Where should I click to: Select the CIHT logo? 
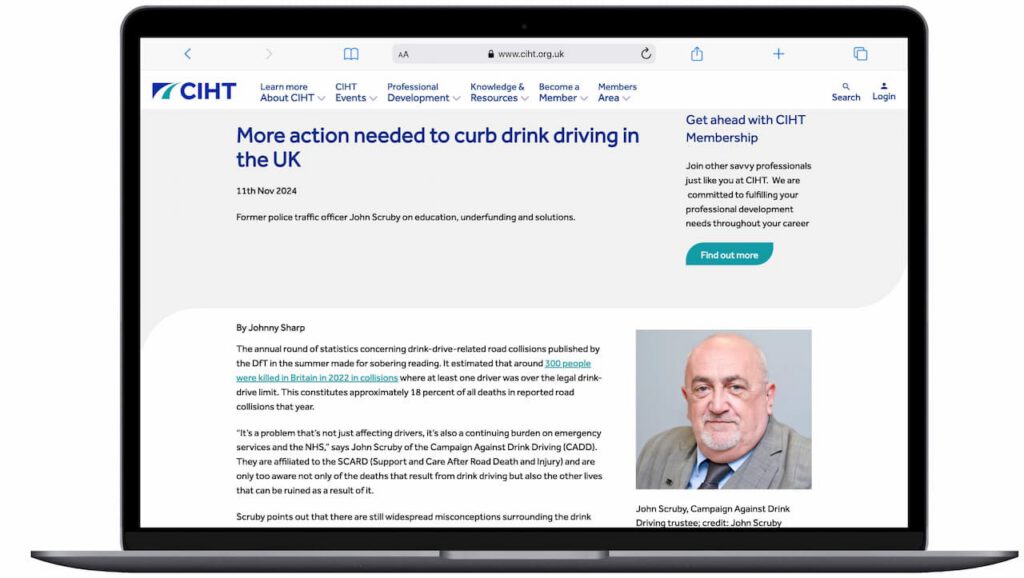tap(194, 91)
